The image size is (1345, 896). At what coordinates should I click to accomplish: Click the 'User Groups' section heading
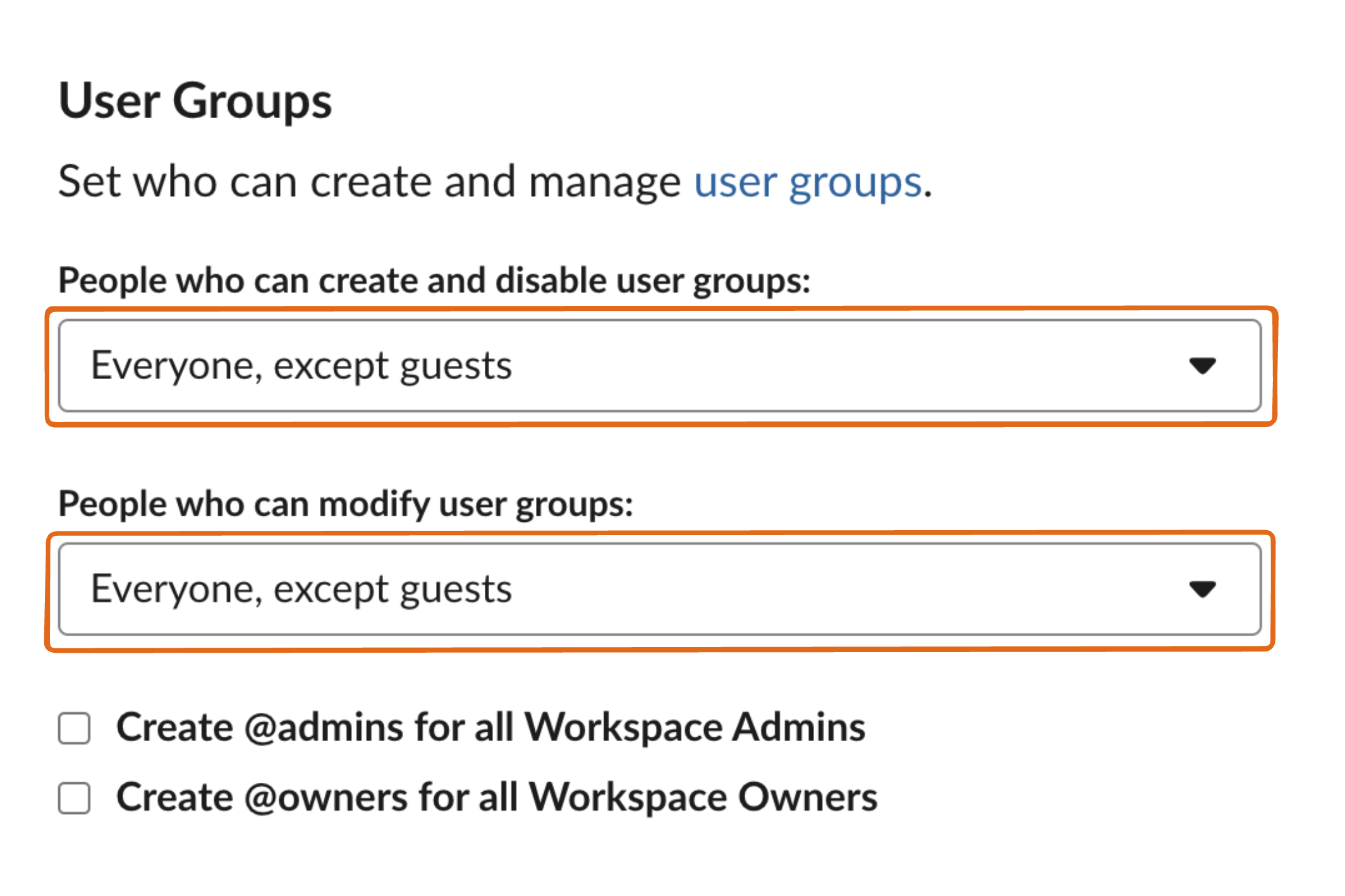click(x=195, y=101)
